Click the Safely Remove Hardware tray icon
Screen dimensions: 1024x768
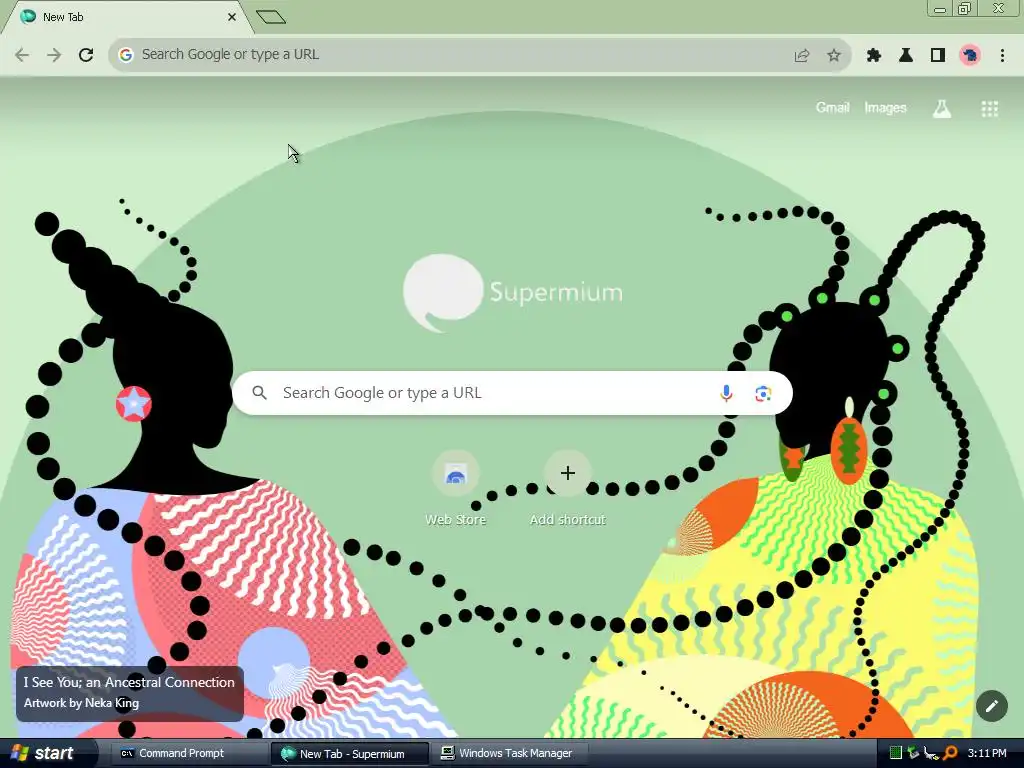point(913,754)
